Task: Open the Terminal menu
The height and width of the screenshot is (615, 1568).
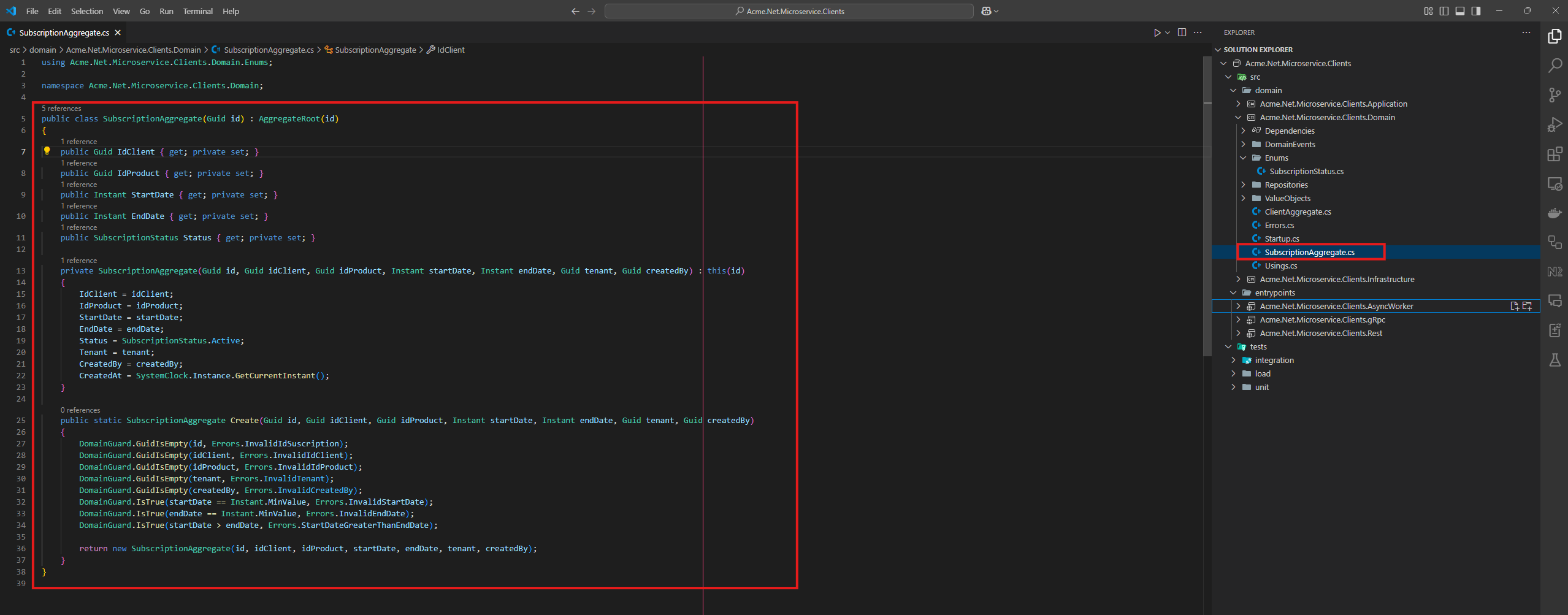Action: pyautogui.click(x=197, y=11)
